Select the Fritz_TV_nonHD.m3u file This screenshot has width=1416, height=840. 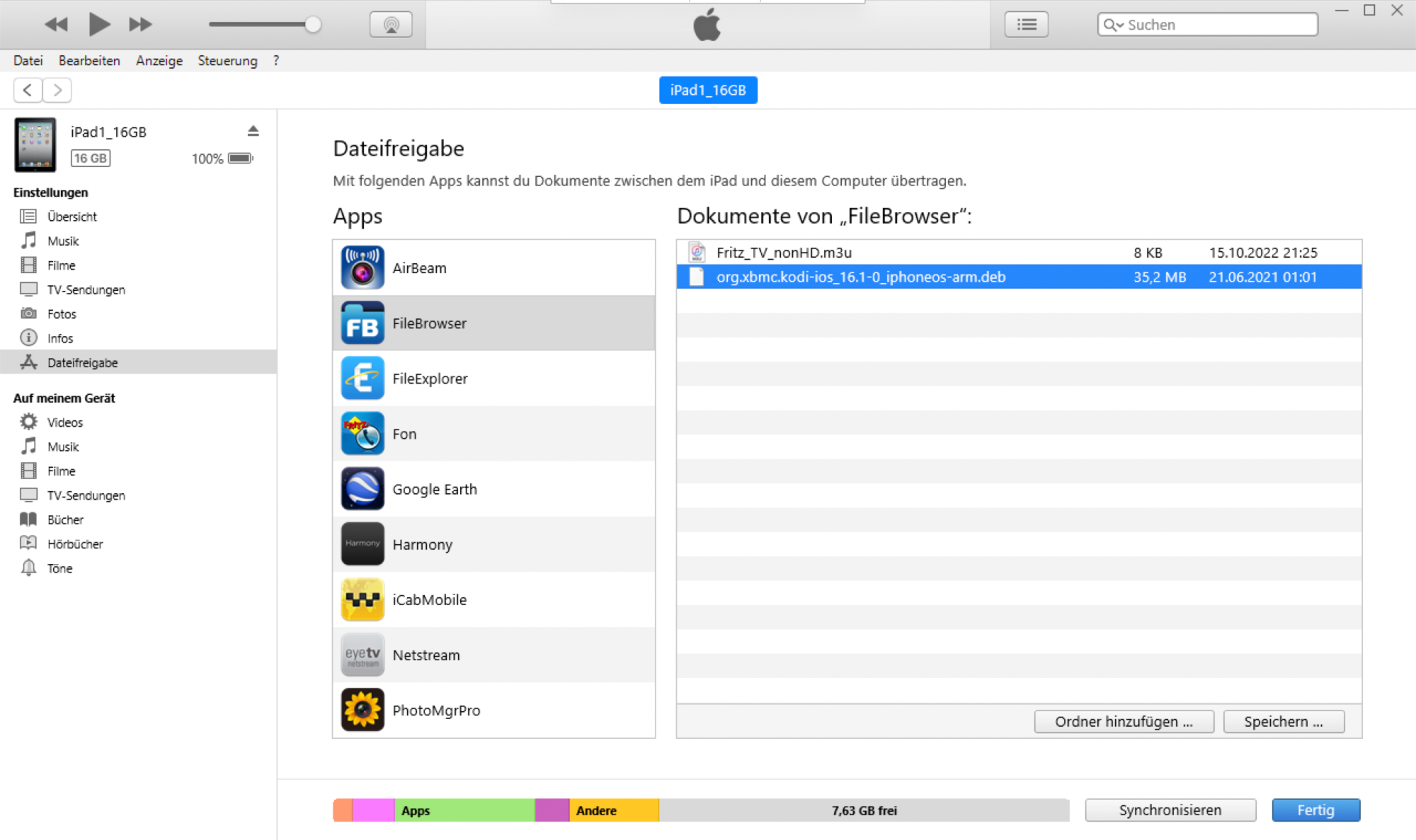(x=784, y=253)
